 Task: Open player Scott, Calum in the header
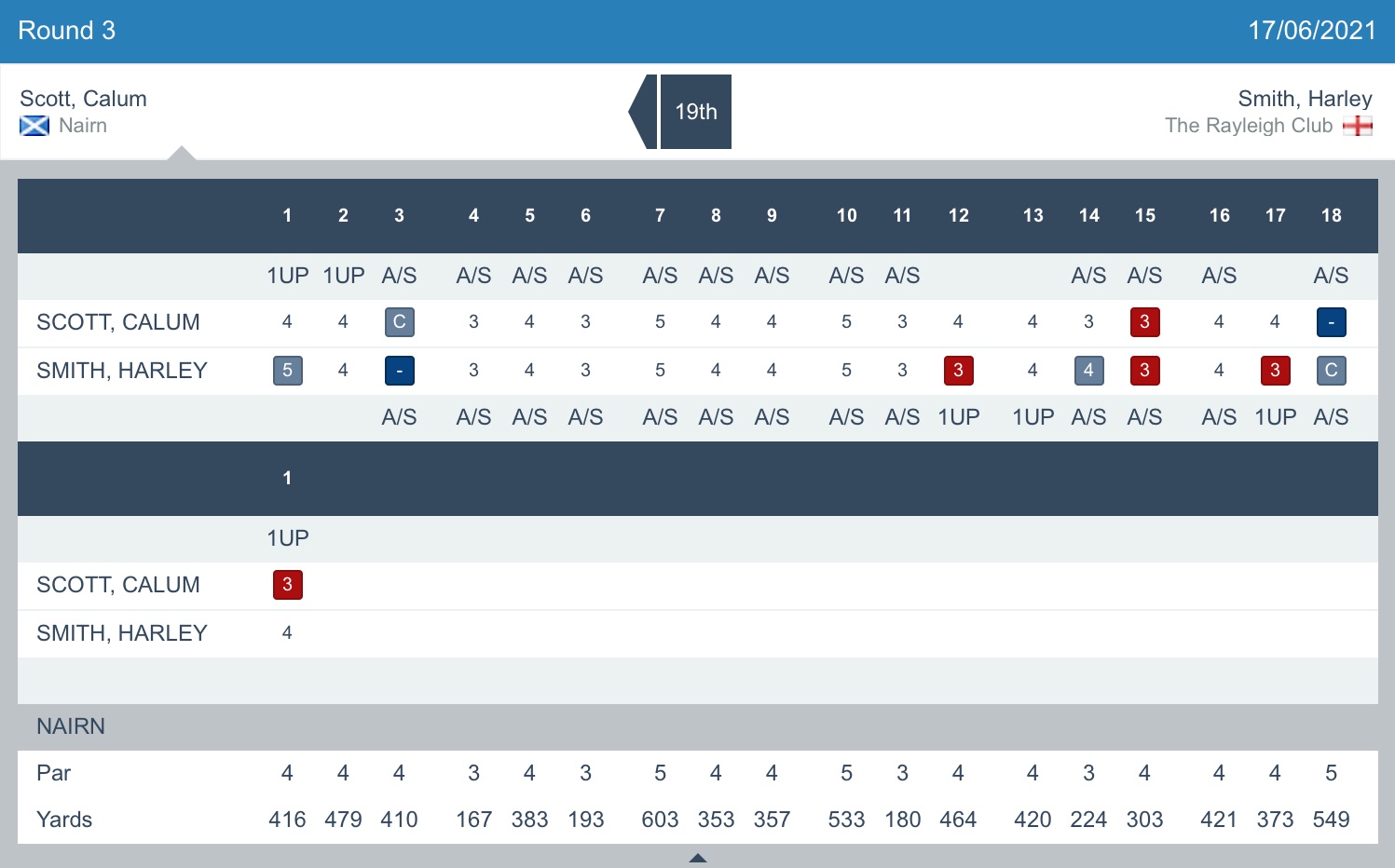pyautogui.click(x=83, y=99)
